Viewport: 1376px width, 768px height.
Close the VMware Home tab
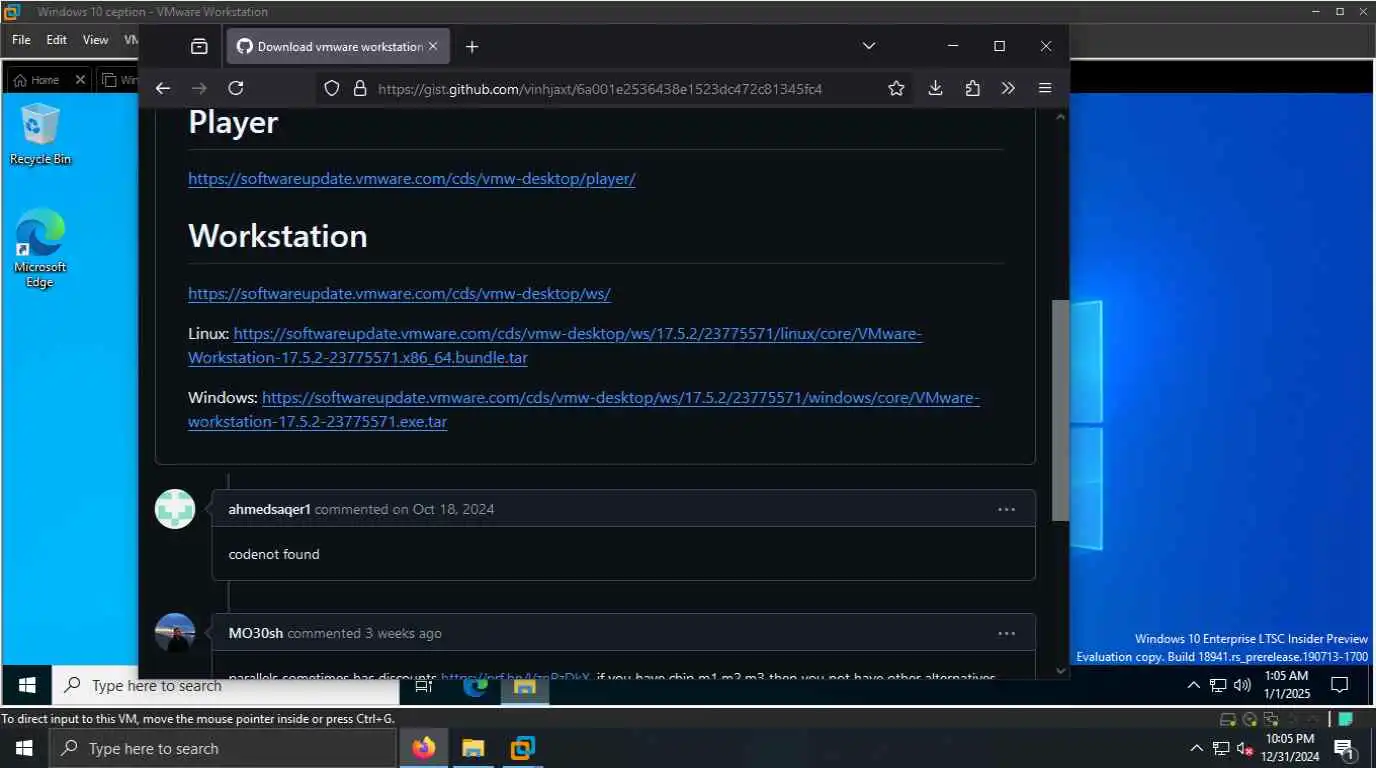[80, 80]
